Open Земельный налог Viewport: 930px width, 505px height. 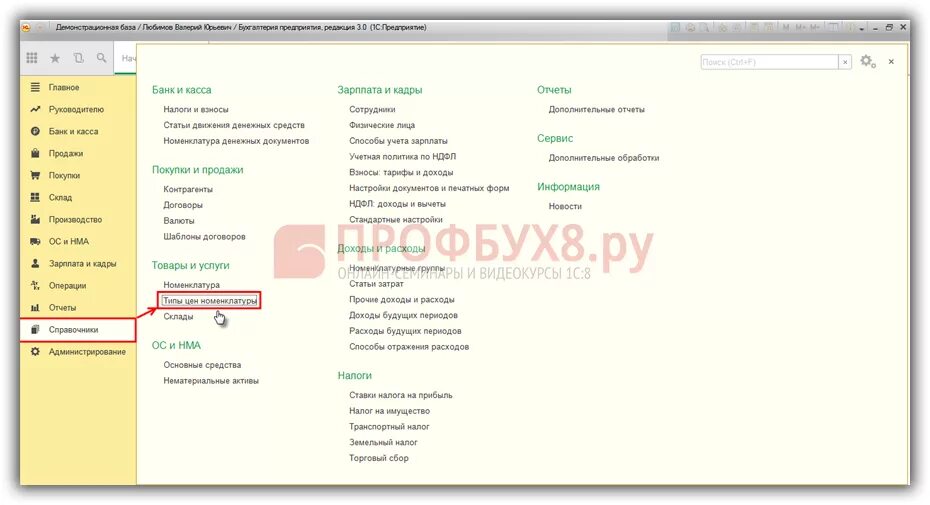383,442
